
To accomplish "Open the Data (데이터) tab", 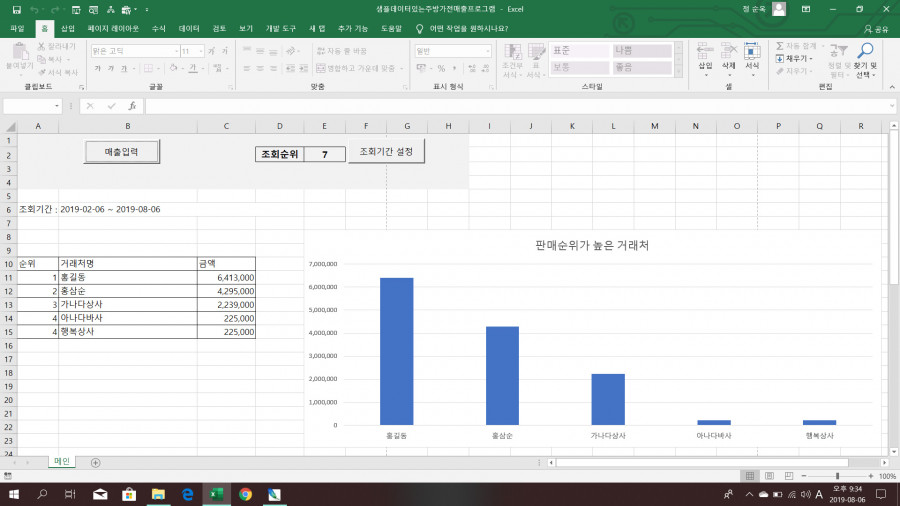I will click(188, 29).
